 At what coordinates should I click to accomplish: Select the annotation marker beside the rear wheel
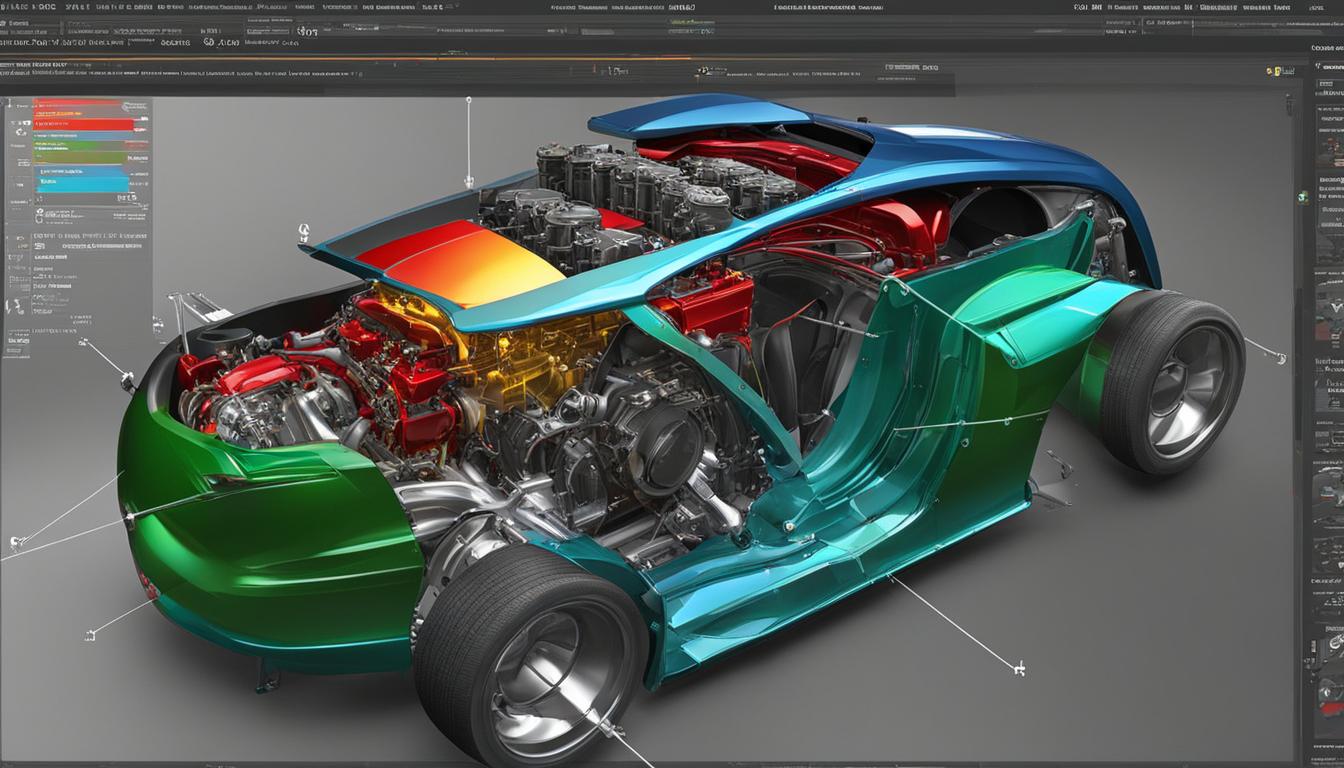tap(1280, 357)
